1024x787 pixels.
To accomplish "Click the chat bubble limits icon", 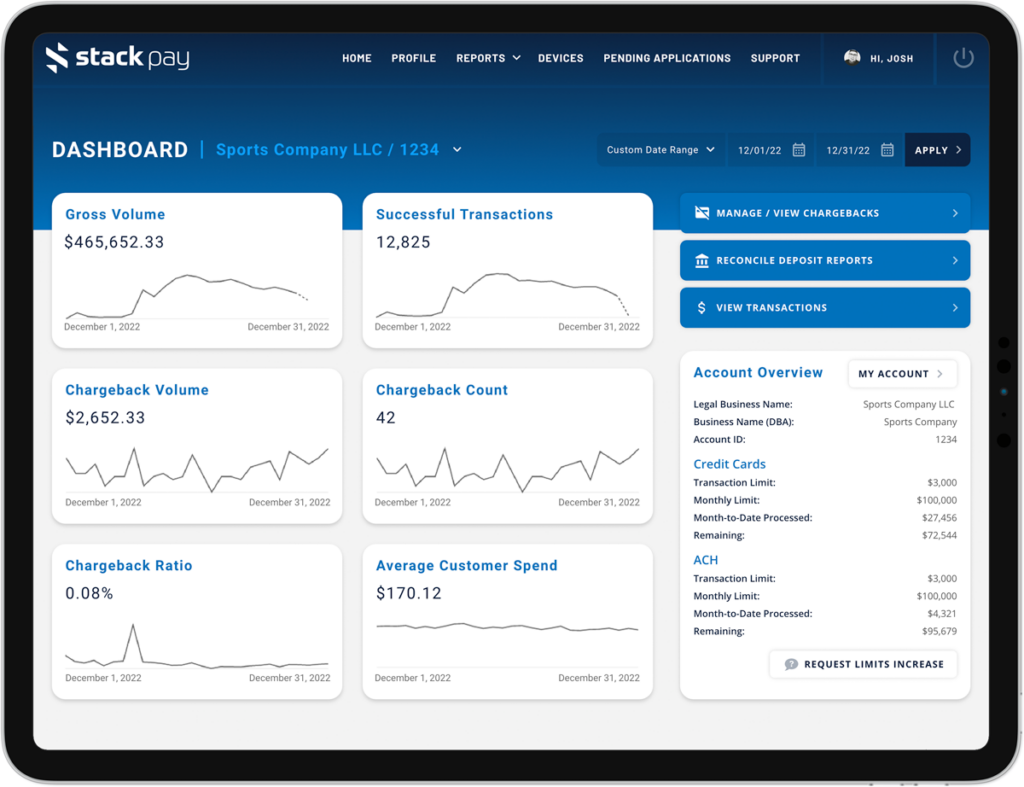I will tap(791, 664).
